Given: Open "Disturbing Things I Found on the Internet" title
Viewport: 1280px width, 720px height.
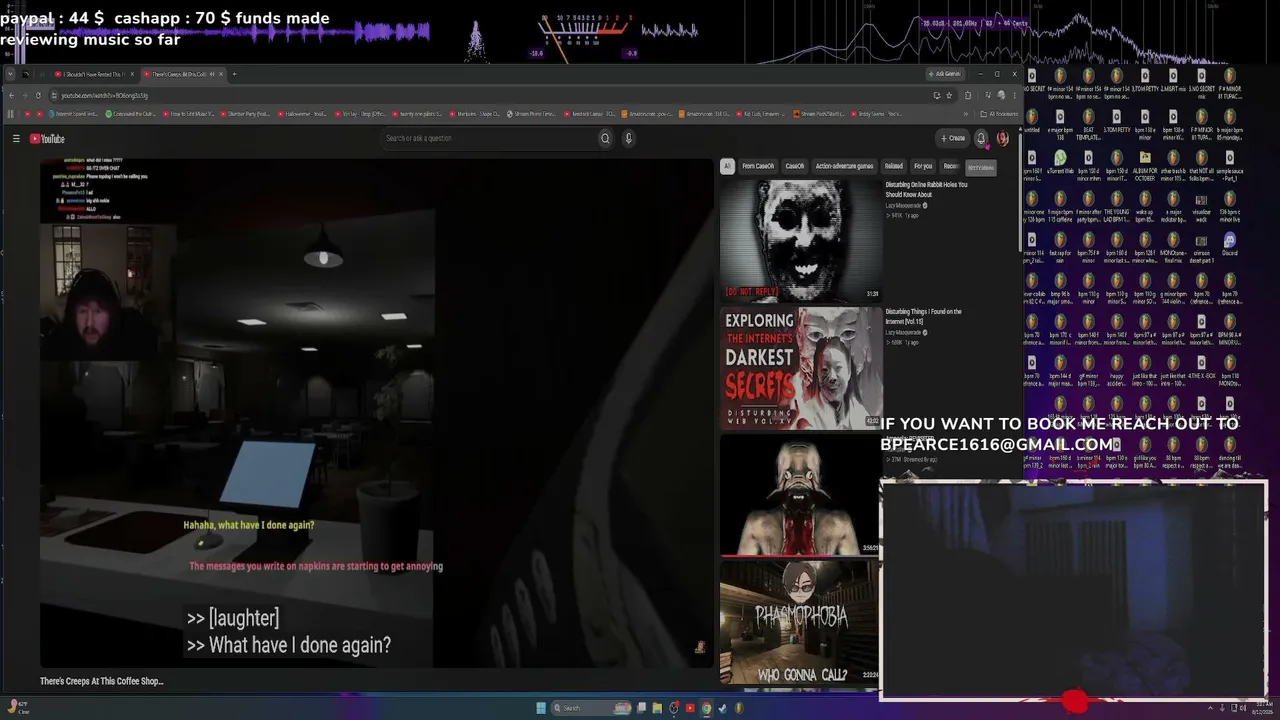Looking at the screenshot, I should (x=923, y=316).
